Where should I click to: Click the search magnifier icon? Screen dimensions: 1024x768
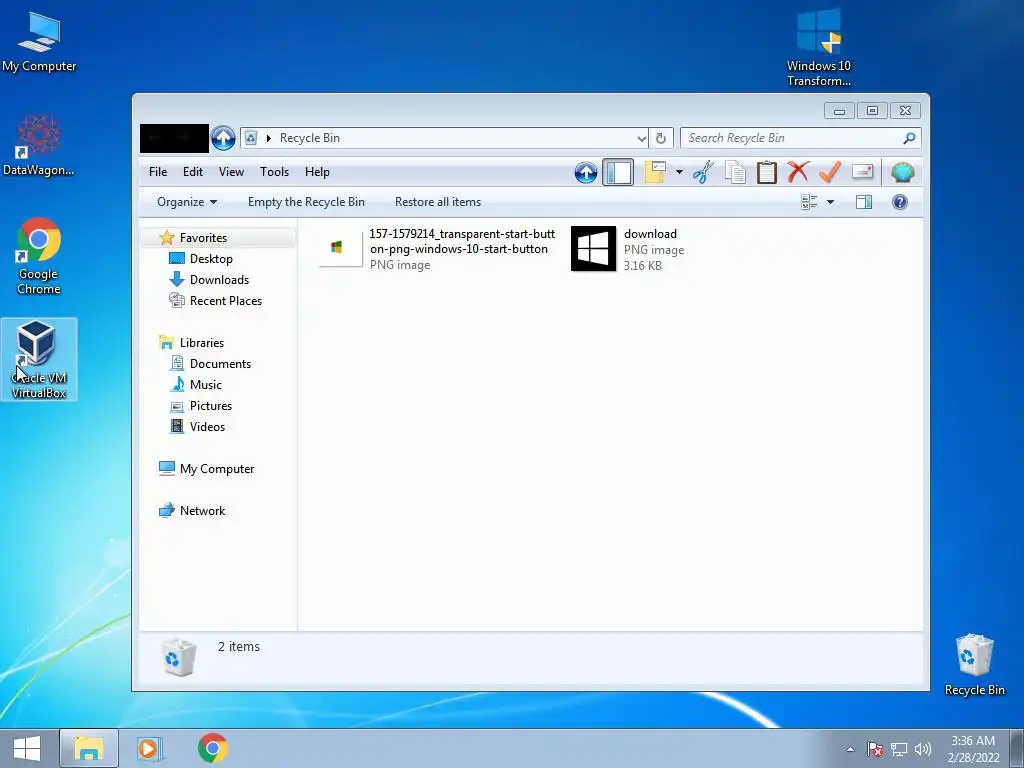909,138
